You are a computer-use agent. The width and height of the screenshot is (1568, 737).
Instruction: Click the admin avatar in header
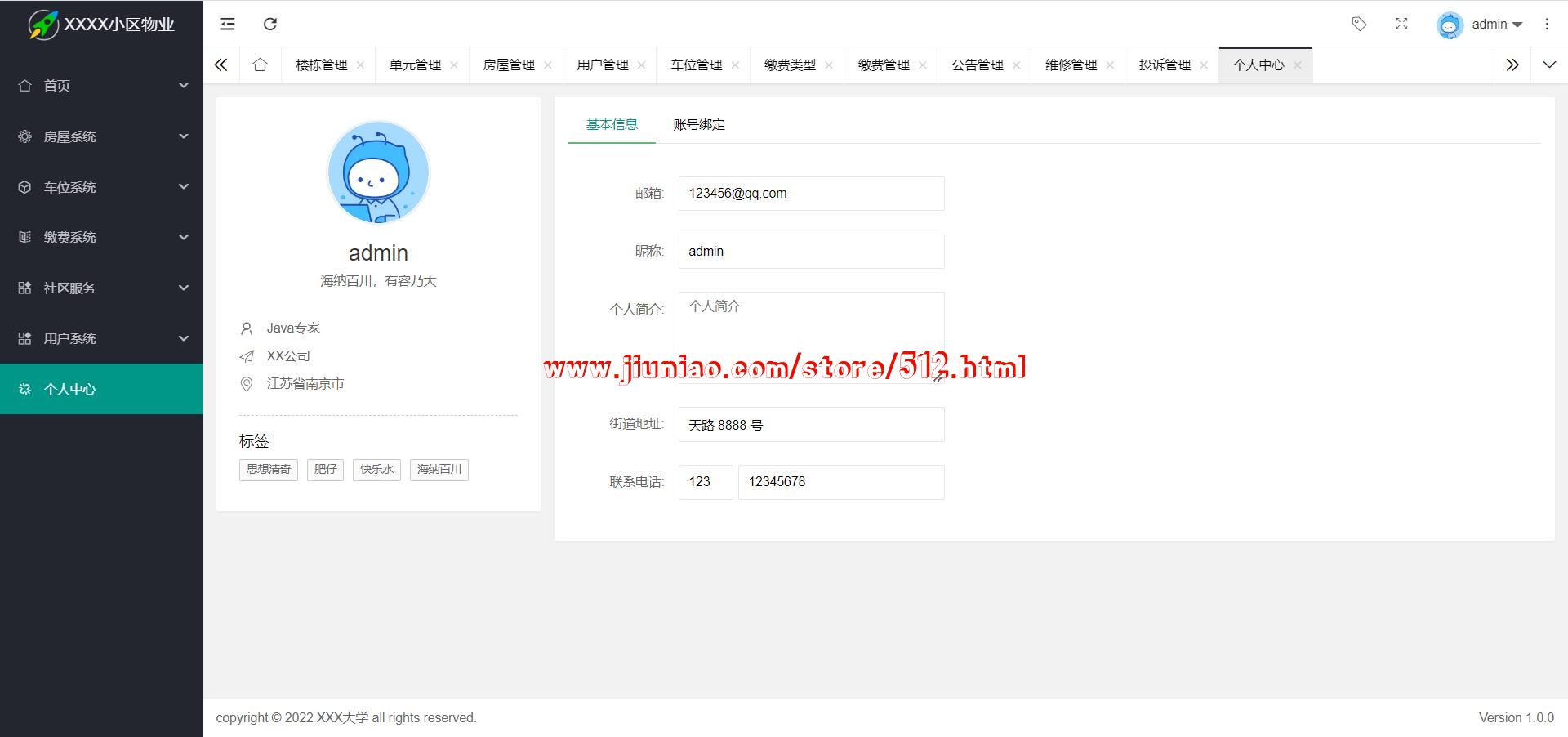tap(1450, 25)
